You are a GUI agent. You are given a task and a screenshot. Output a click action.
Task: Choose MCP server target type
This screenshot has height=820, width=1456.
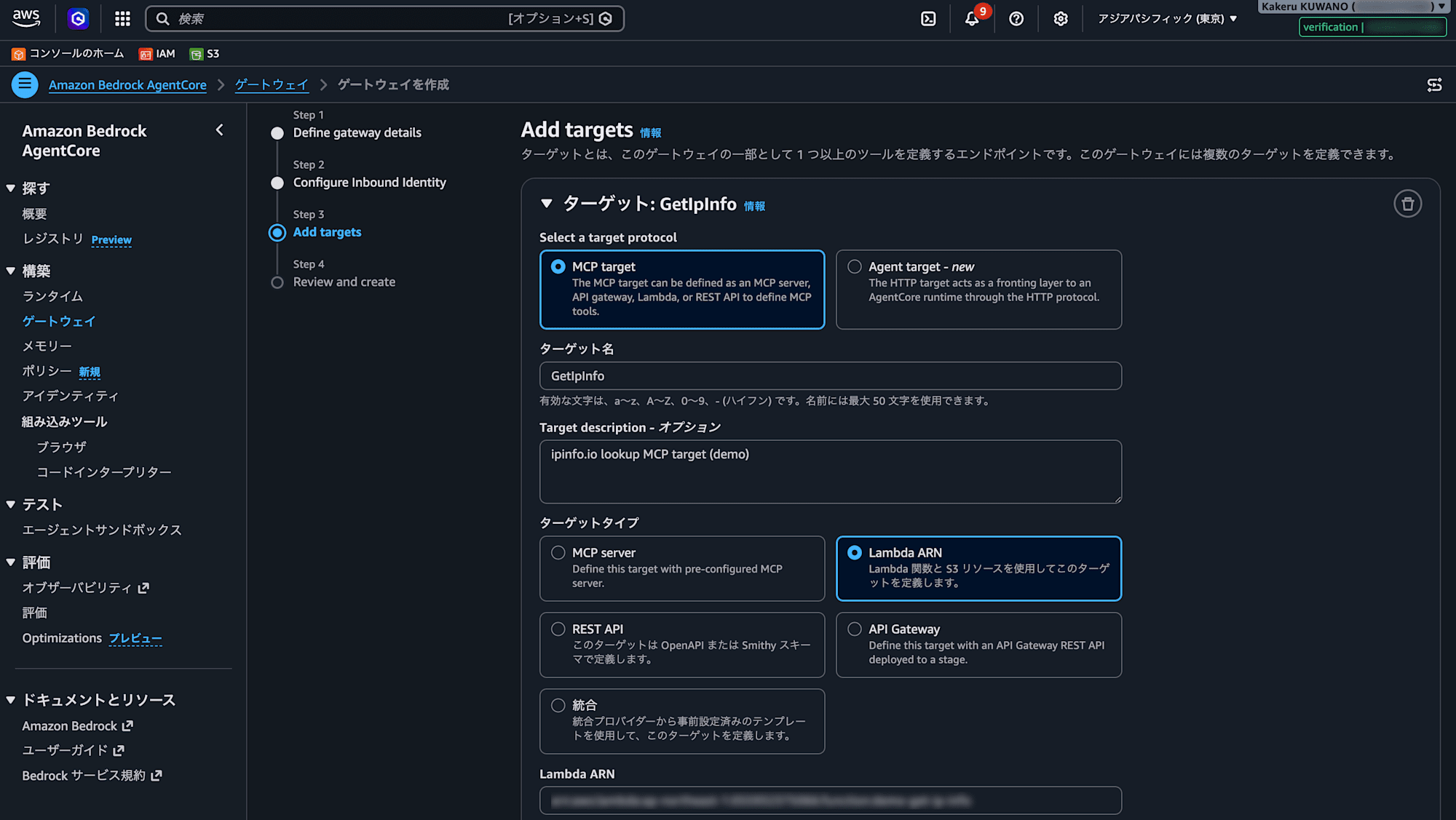click(x=682, y=568)
